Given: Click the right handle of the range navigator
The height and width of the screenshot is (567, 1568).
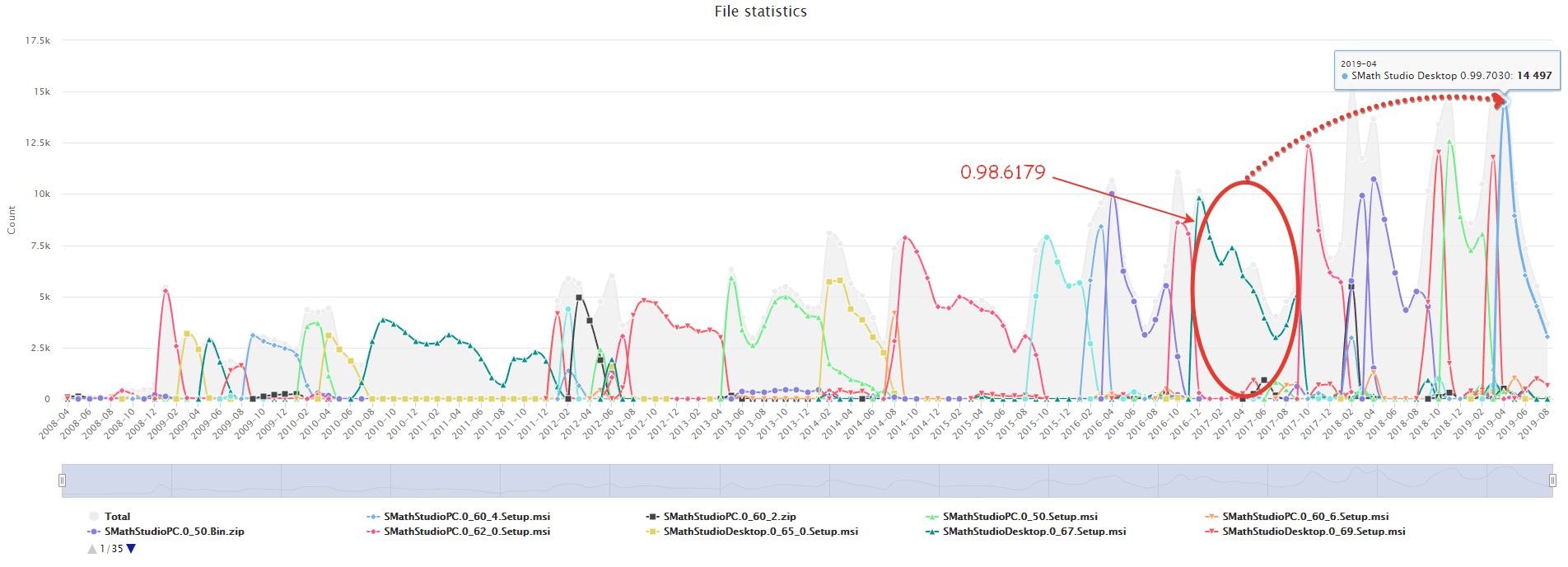Looking at the screenshot, I should pos(1552,480).
